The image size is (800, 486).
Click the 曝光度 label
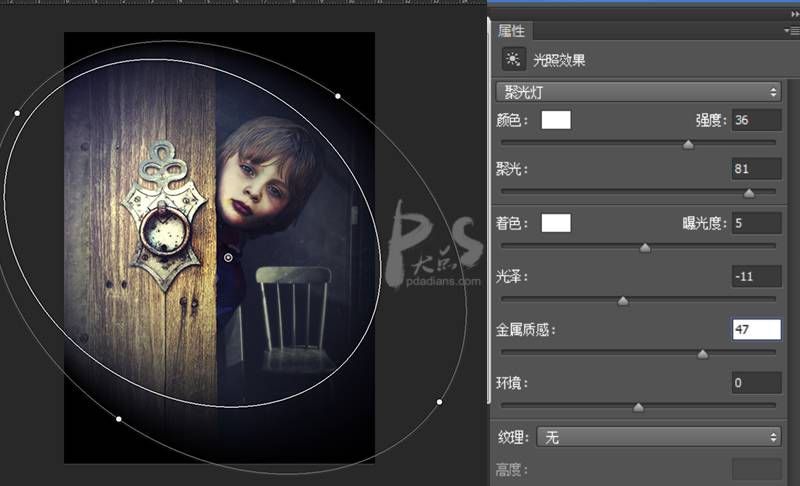tap(705, 223)
